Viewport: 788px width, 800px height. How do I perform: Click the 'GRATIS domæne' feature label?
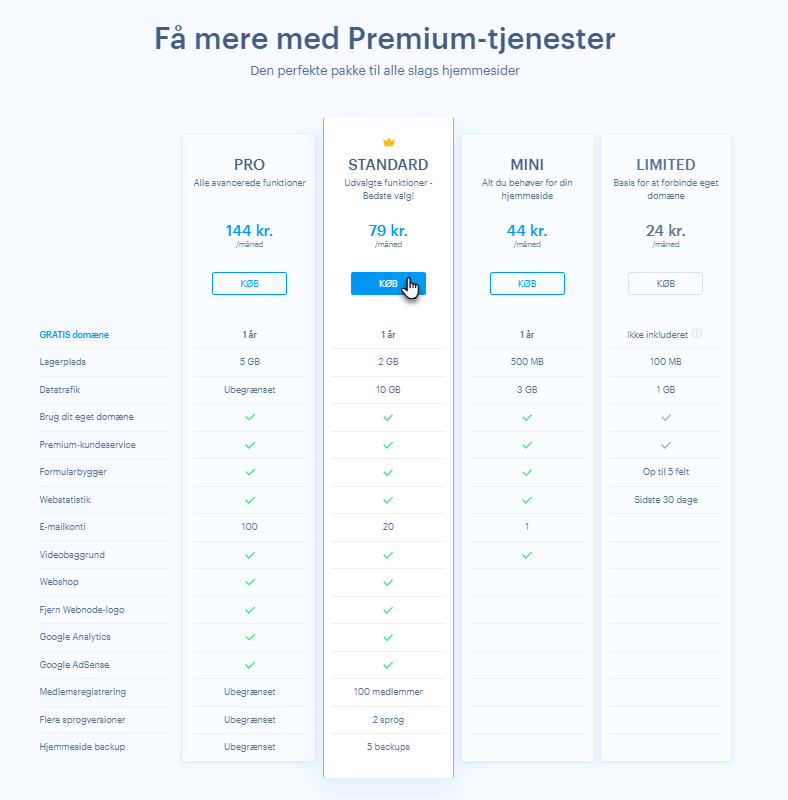pyautogui.click(x=75, y=334)
